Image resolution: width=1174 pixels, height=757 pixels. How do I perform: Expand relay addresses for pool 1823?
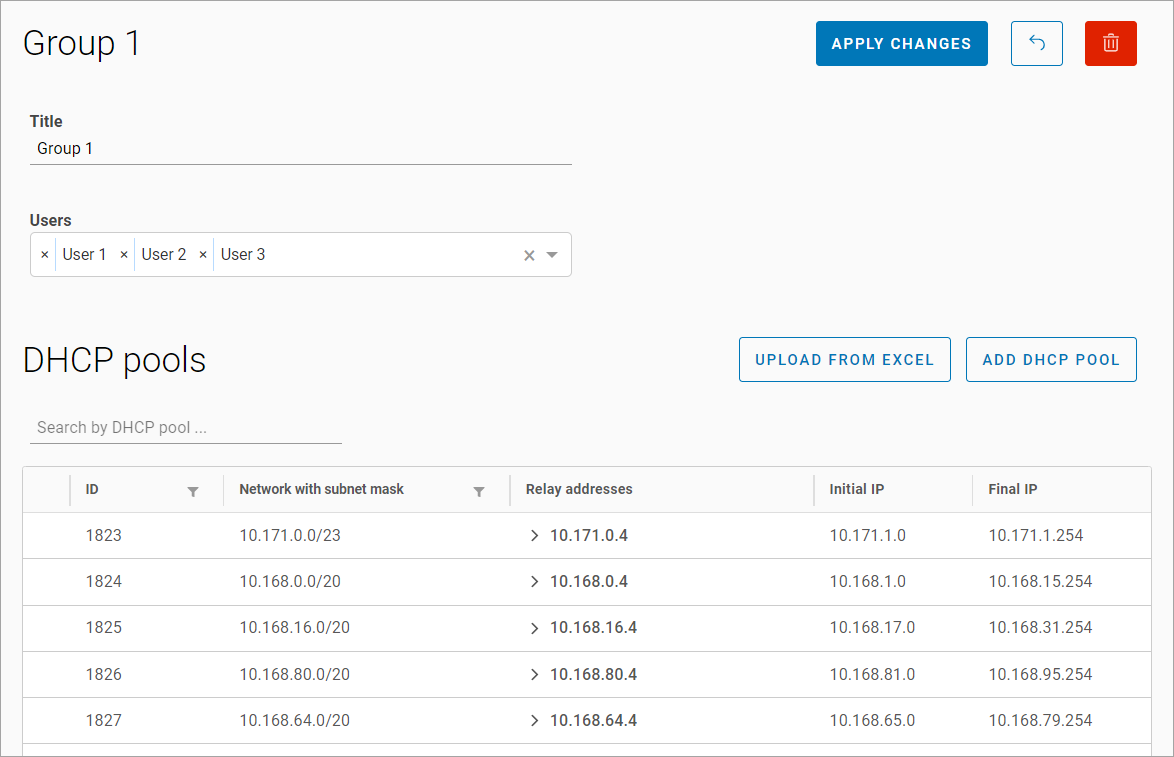(x=535, y=535)
